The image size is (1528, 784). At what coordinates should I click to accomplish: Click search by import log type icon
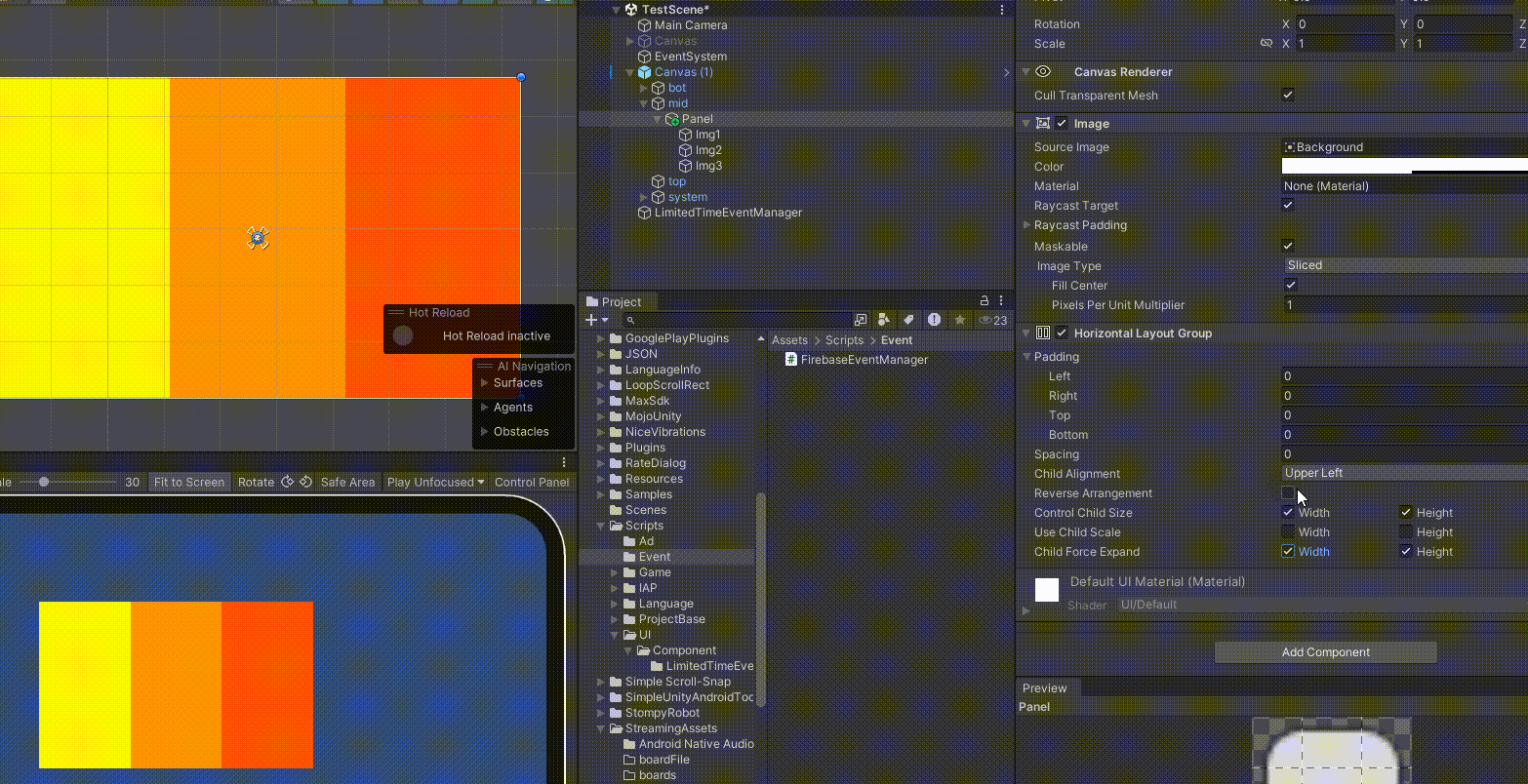935,320
